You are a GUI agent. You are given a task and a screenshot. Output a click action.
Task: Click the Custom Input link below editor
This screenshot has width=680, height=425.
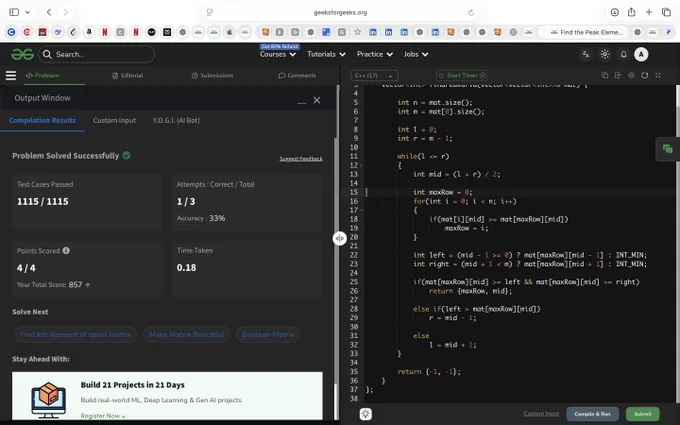click(541, 414)
